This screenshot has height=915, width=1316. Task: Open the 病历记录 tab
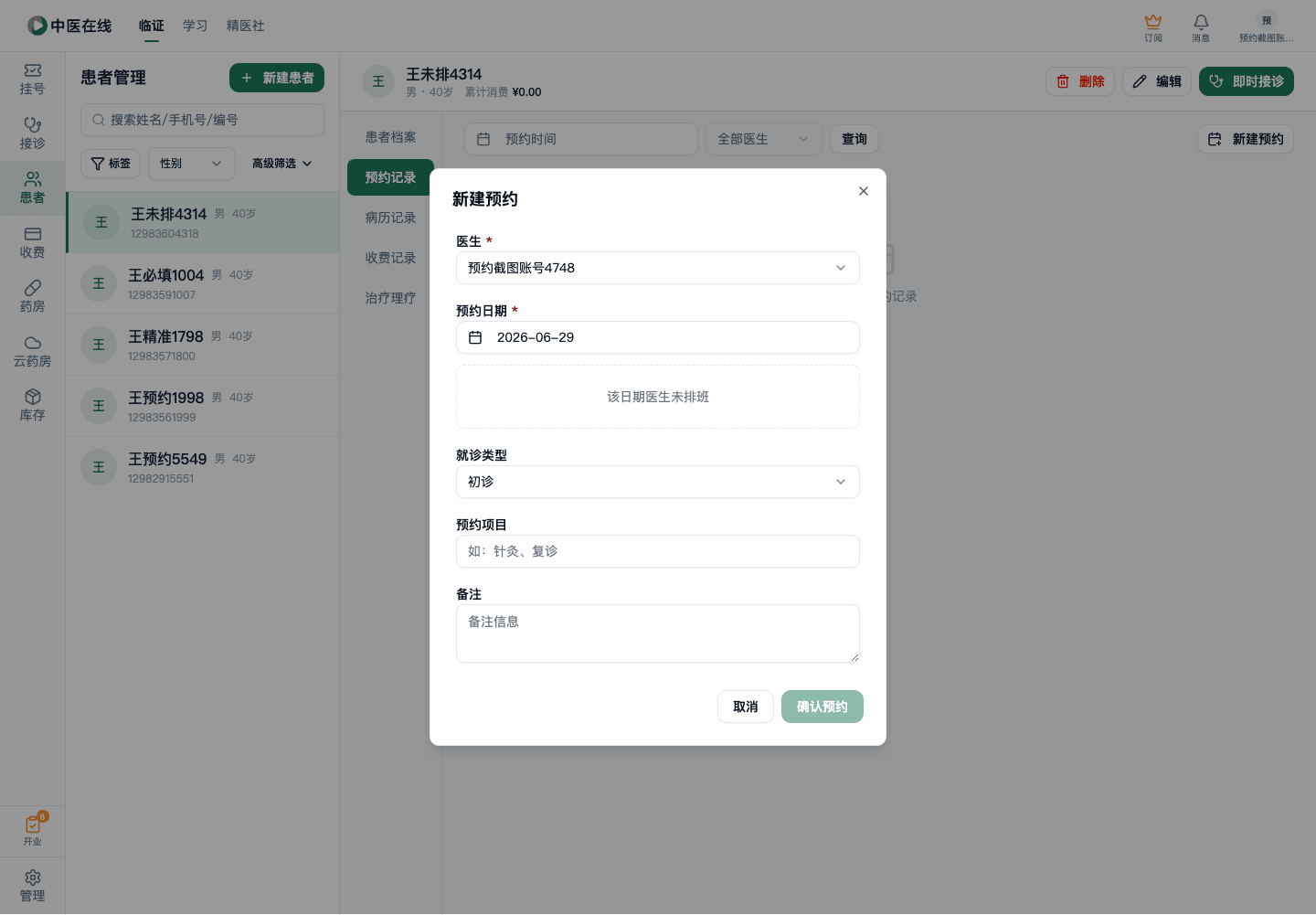(x=391, y=218)
